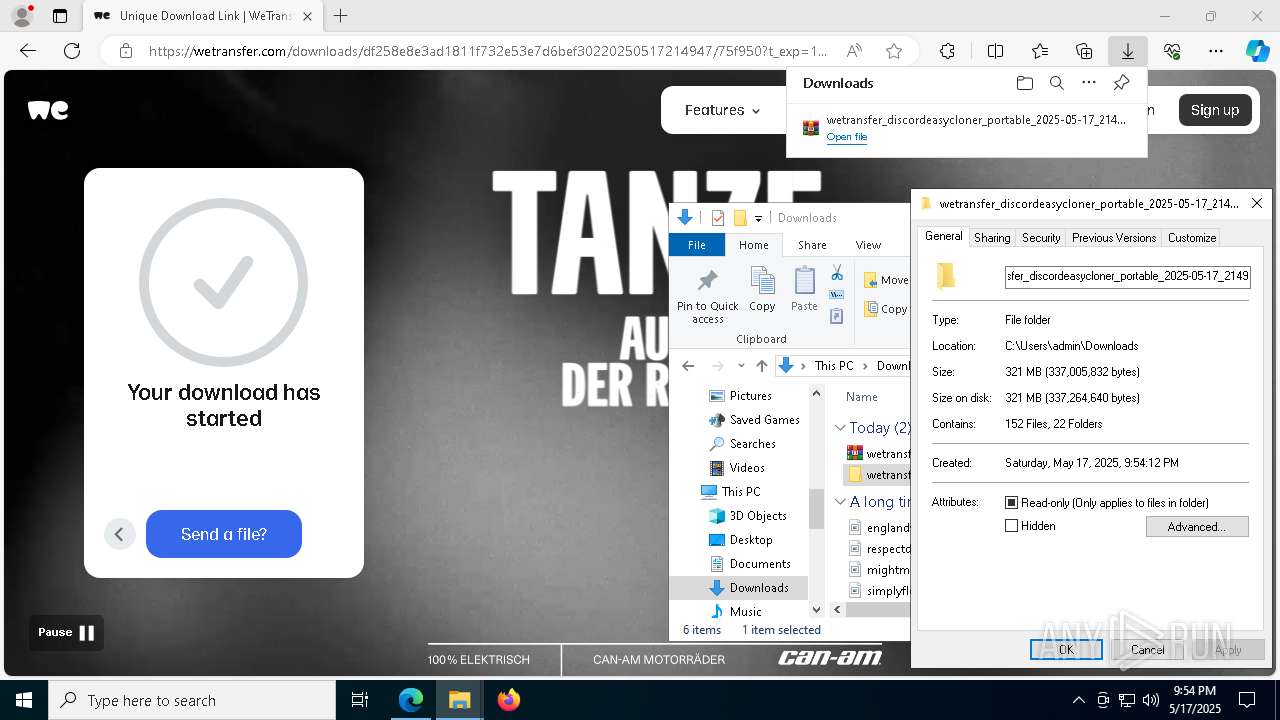Go back in browser
The height and width of the screenshot is (720, 1280).
pos(28,51)
